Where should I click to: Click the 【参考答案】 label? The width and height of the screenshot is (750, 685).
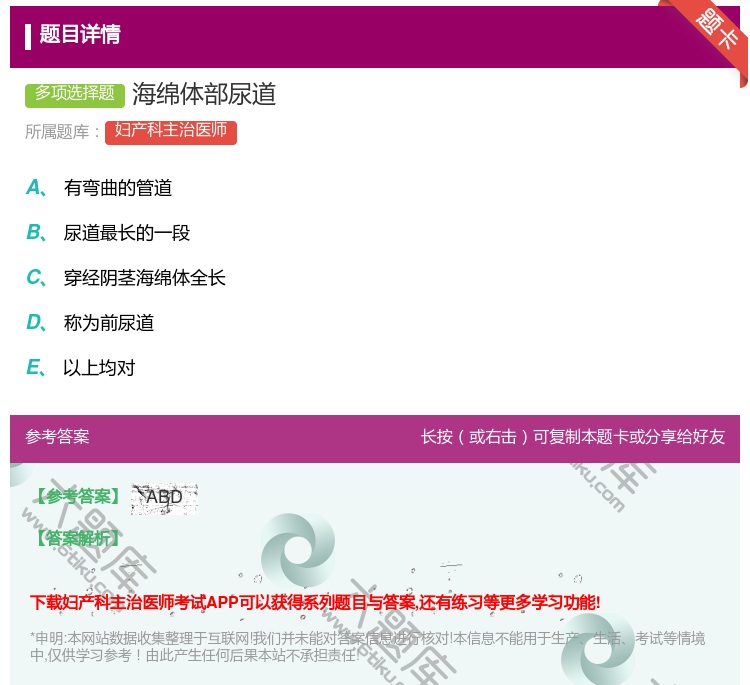pos(78,496)
